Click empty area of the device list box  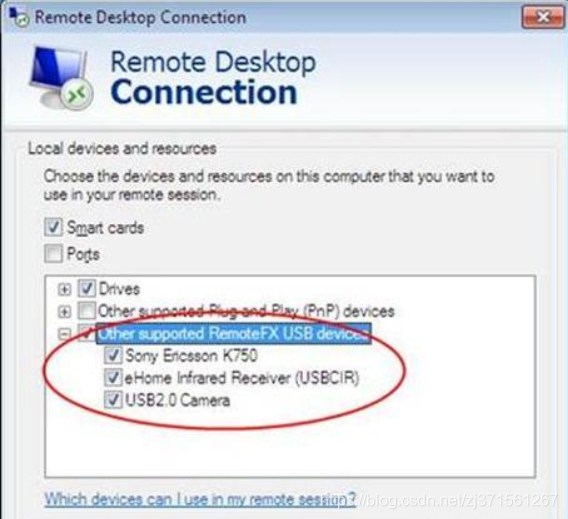pyautogui.click(x=290, y=449)
